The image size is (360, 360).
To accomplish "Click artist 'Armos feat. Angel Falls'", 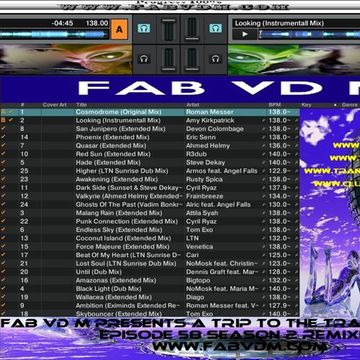I will pyautogui.click(x=222, y=171).
